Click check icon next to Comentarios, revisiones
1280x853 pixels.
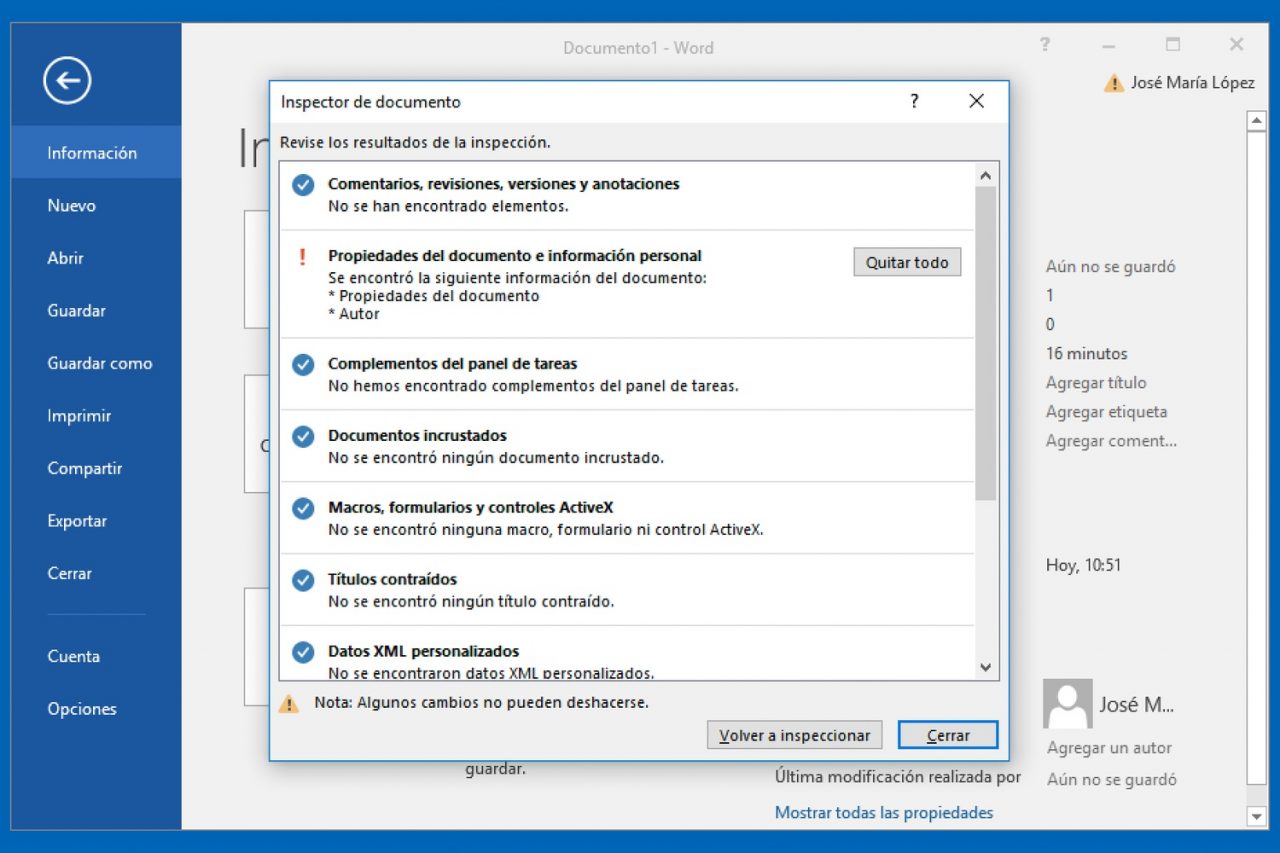click(303, 186)
